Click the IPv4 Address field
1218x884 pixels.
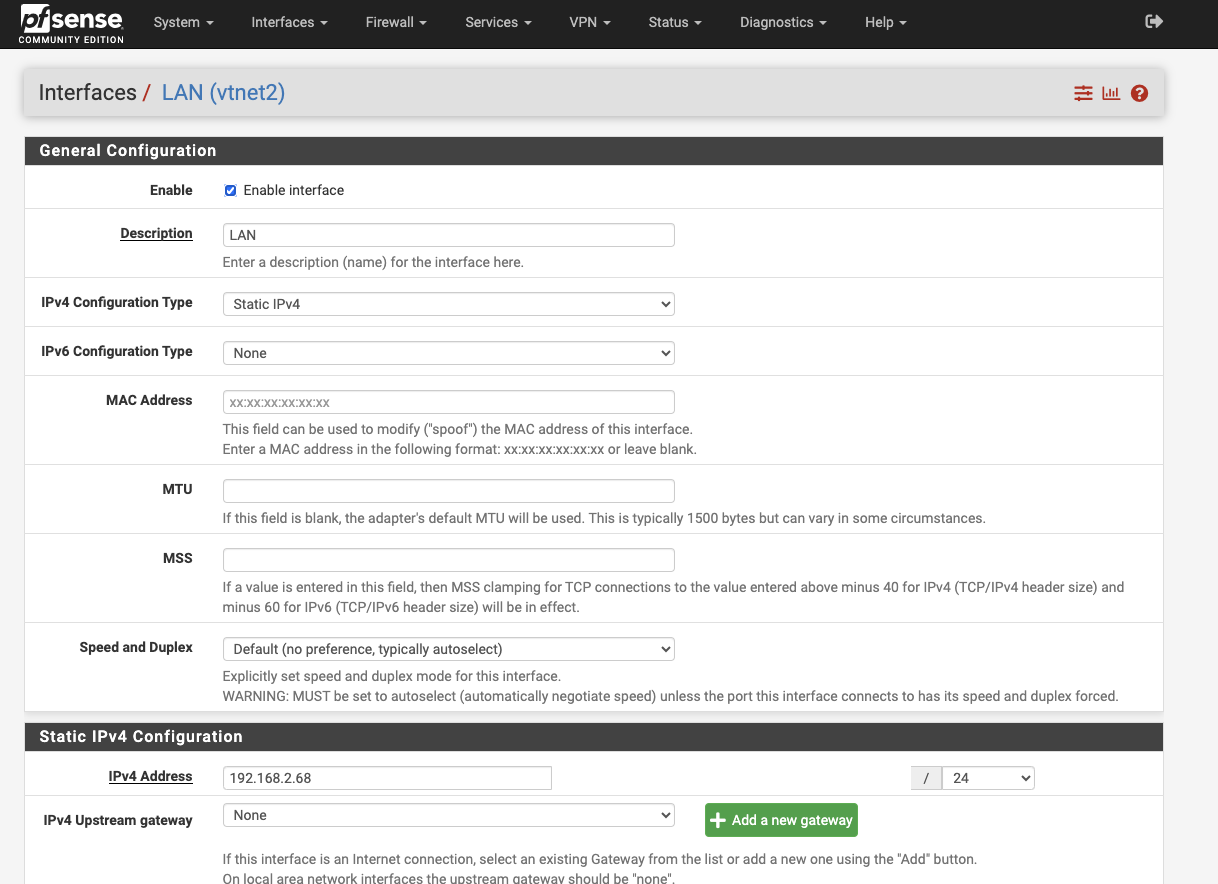pos(387,778)
